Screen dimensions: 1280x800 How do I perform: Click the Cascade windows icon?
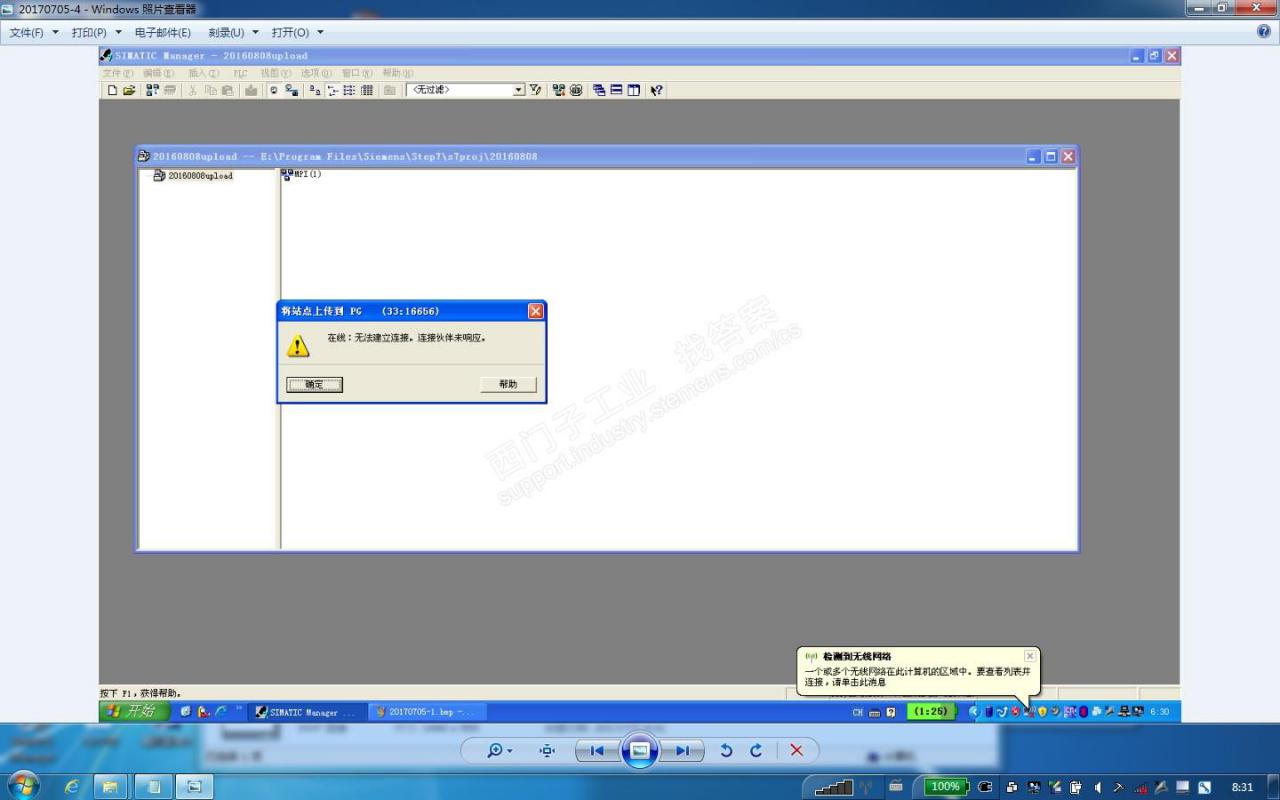599,90
